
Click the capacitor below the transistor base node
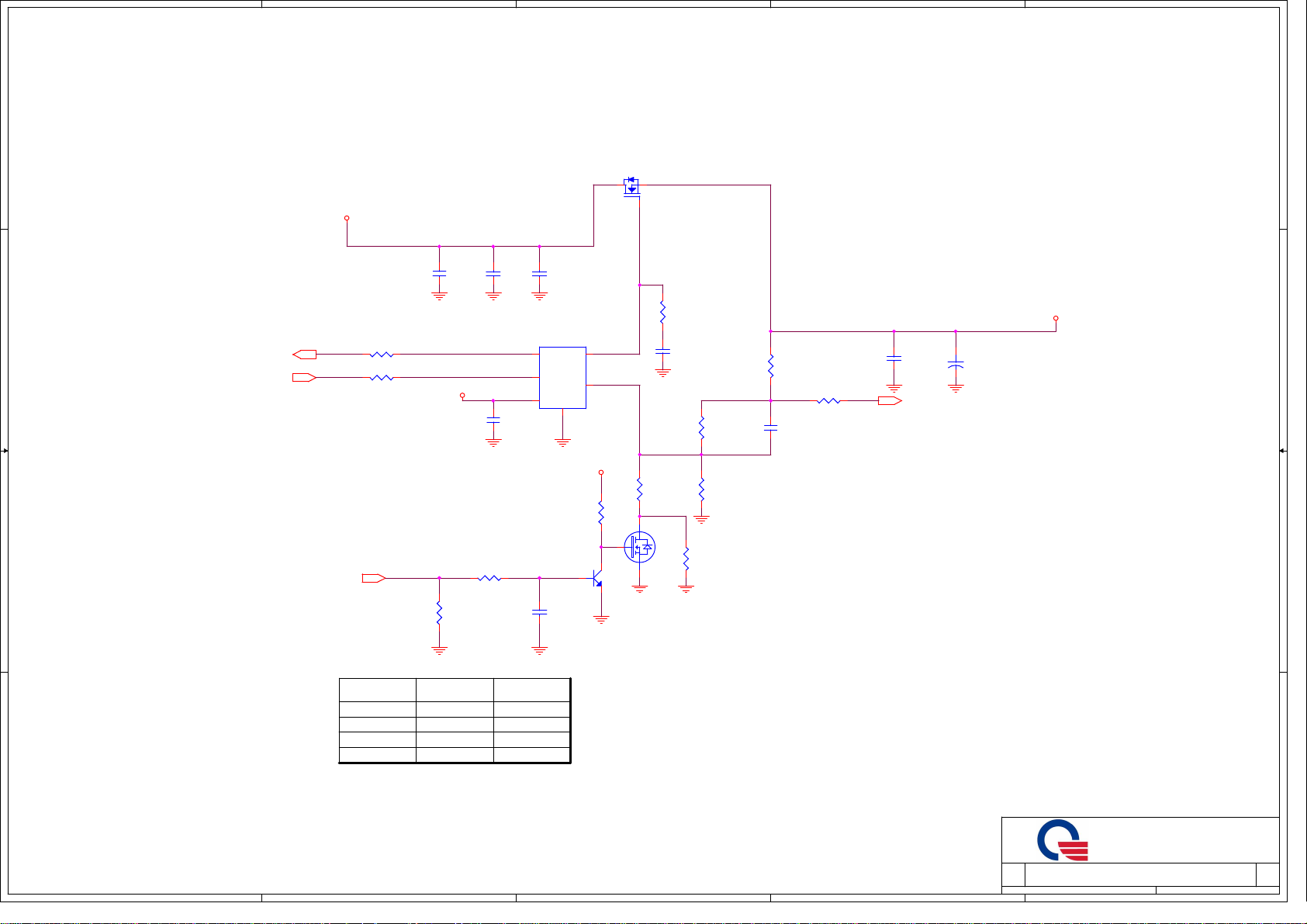pos(539,612)
